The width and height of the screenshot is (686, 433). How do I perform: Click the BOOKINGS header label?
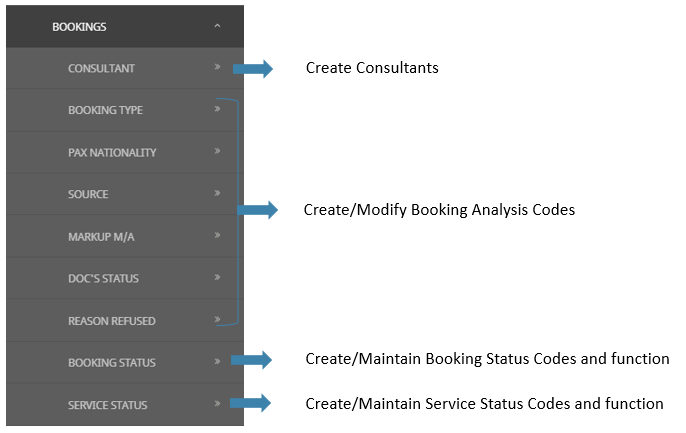pyautogui.click(x=79, y=27)
